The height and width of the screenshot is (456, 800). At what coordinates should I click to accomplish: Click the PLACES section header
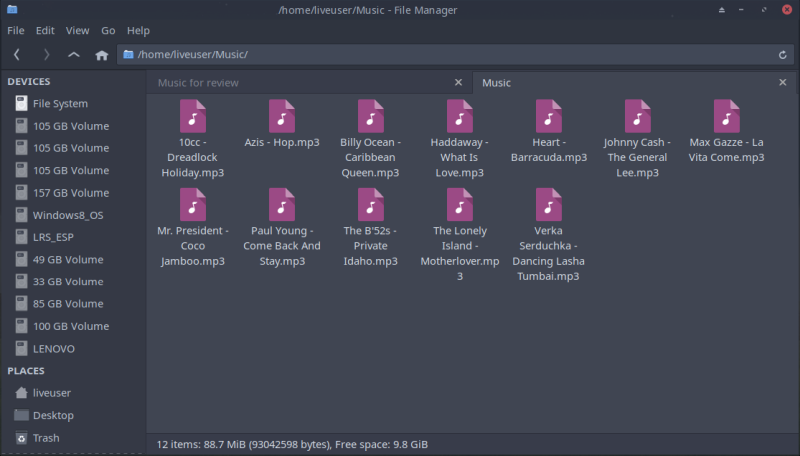(x=26, y=371)
